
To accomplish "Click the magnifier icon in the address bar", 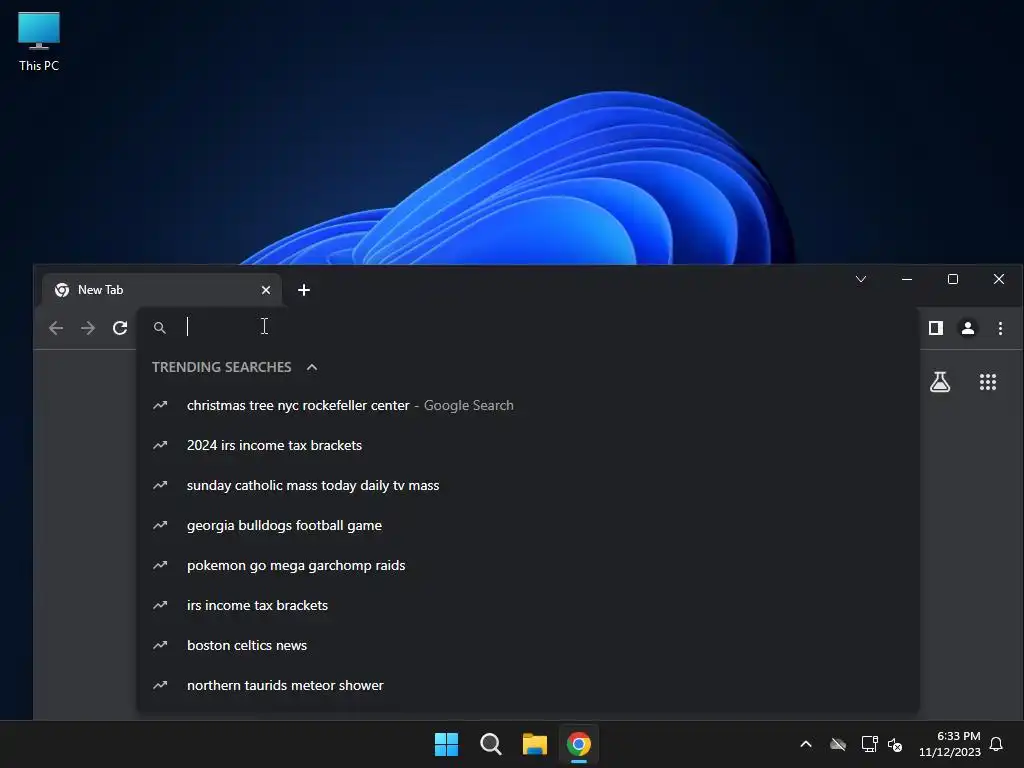I will click(159, 328).
